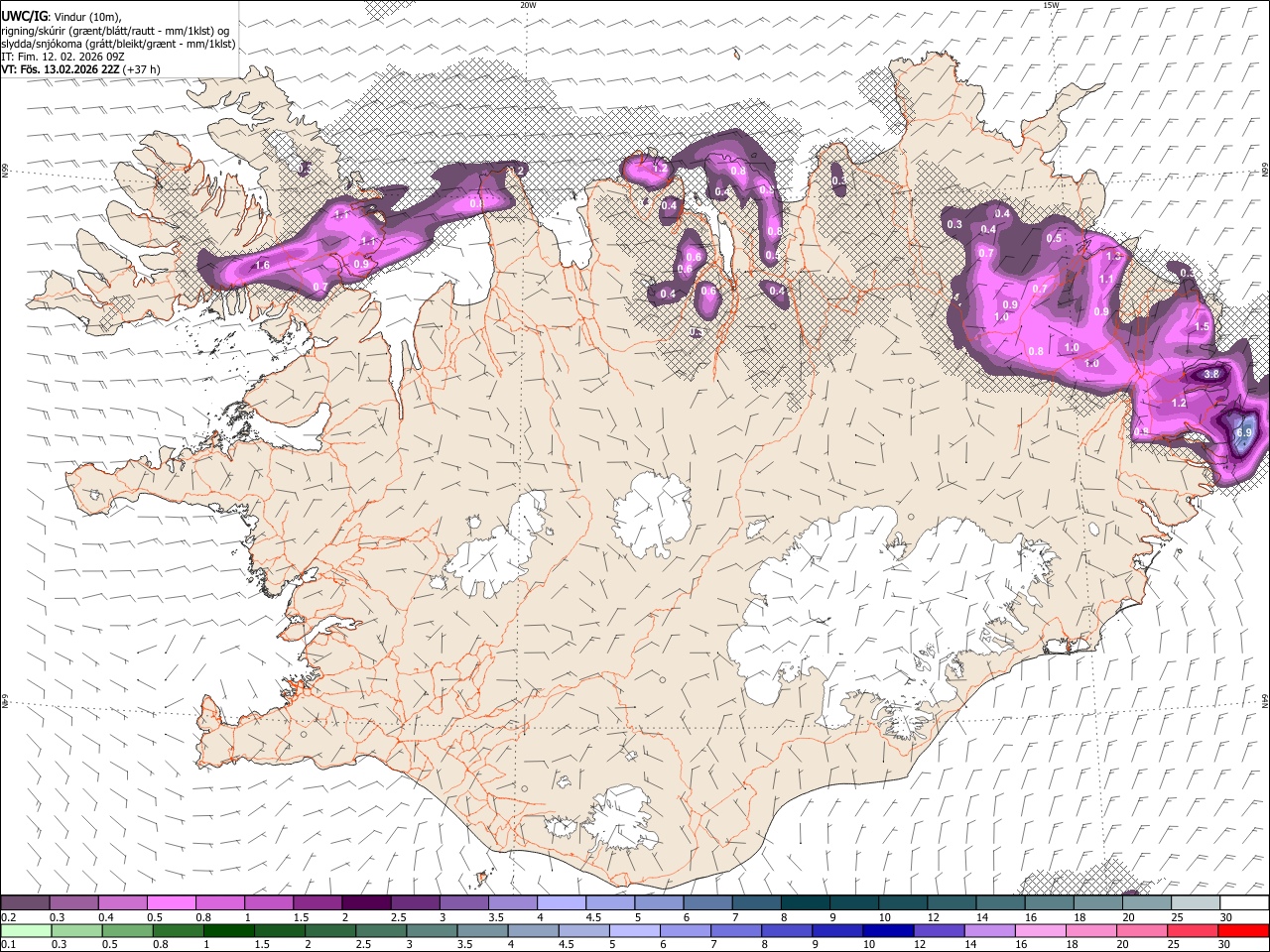
Task: Click the light pink swatch between 16 and 18
Action: tap(1040, 930)
